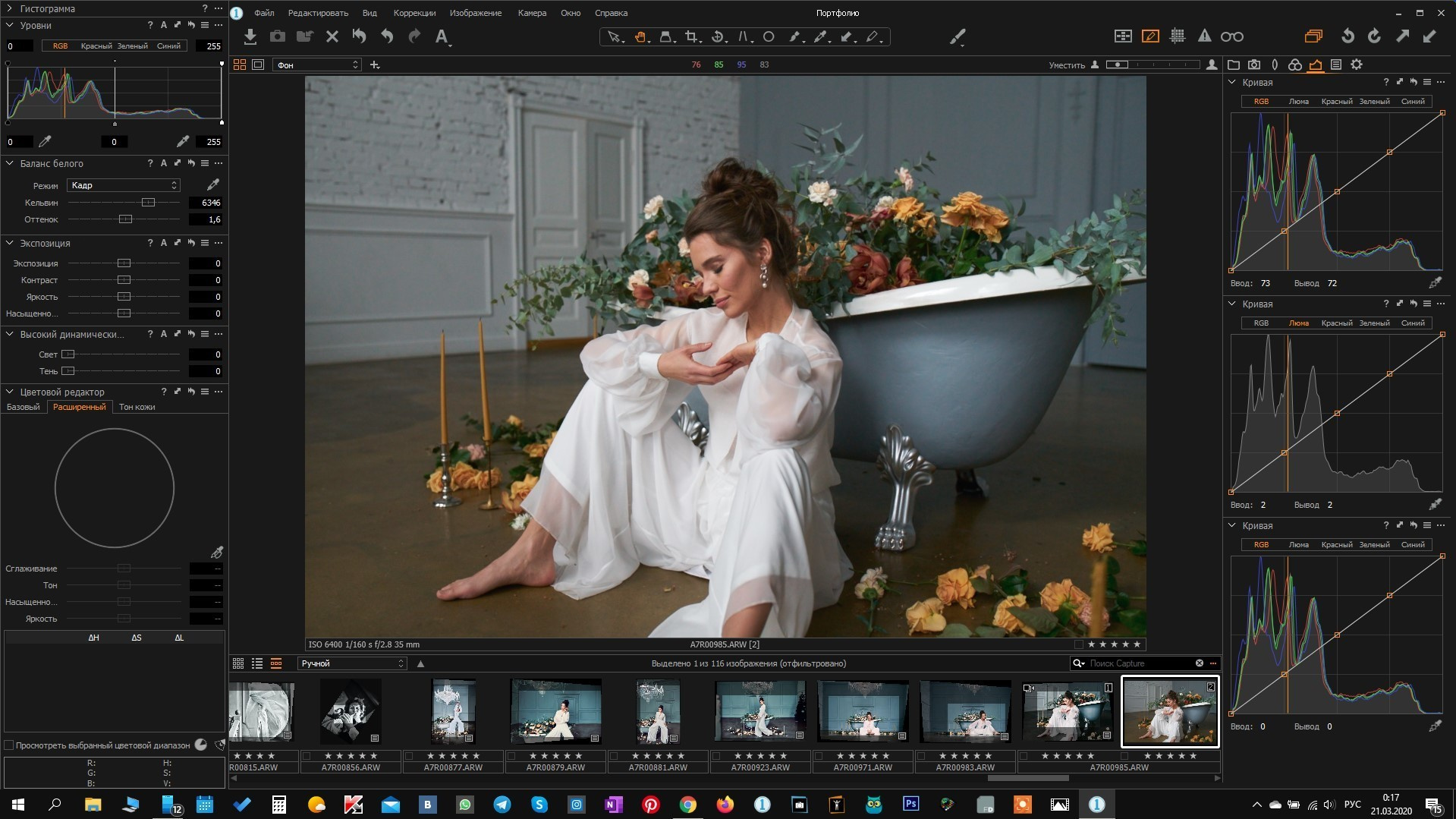This screenshot has width=1456, height=819.
Task: Click the Import images download-arrow icon
Action: coord(250,36)
